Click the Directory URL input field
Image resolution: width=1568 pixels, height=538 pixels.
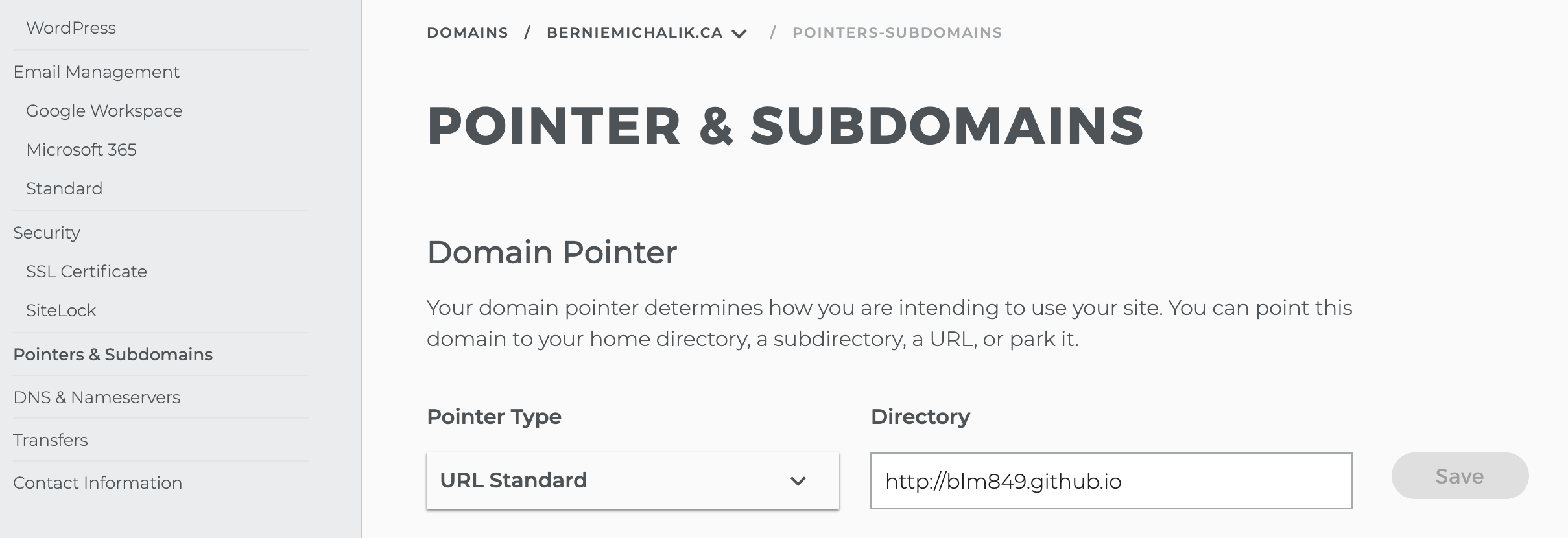(1111, 481)
